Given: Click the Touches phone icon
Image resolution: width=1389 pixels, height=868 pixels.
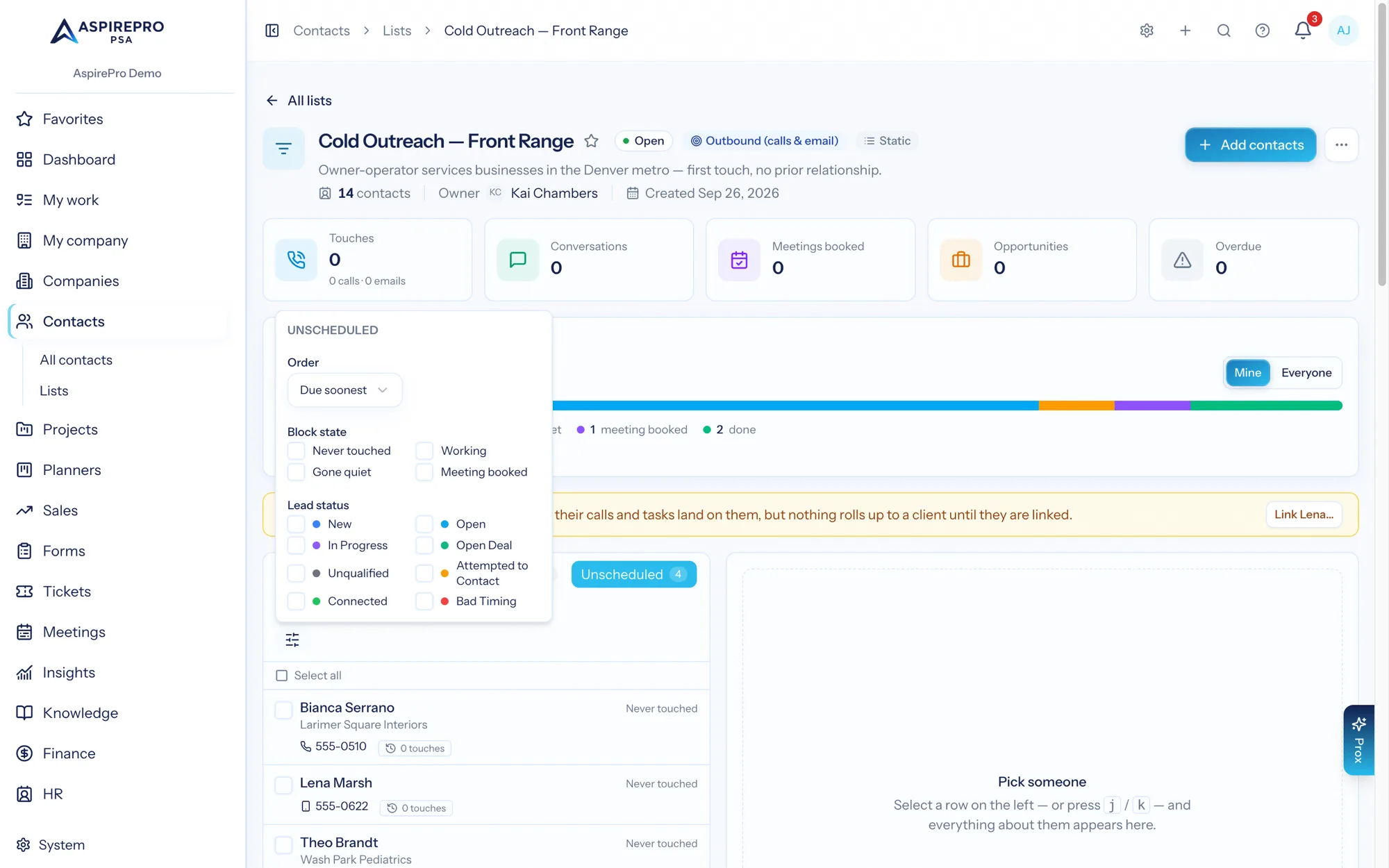Looking at the screenshot, I should tap(297, 260).
